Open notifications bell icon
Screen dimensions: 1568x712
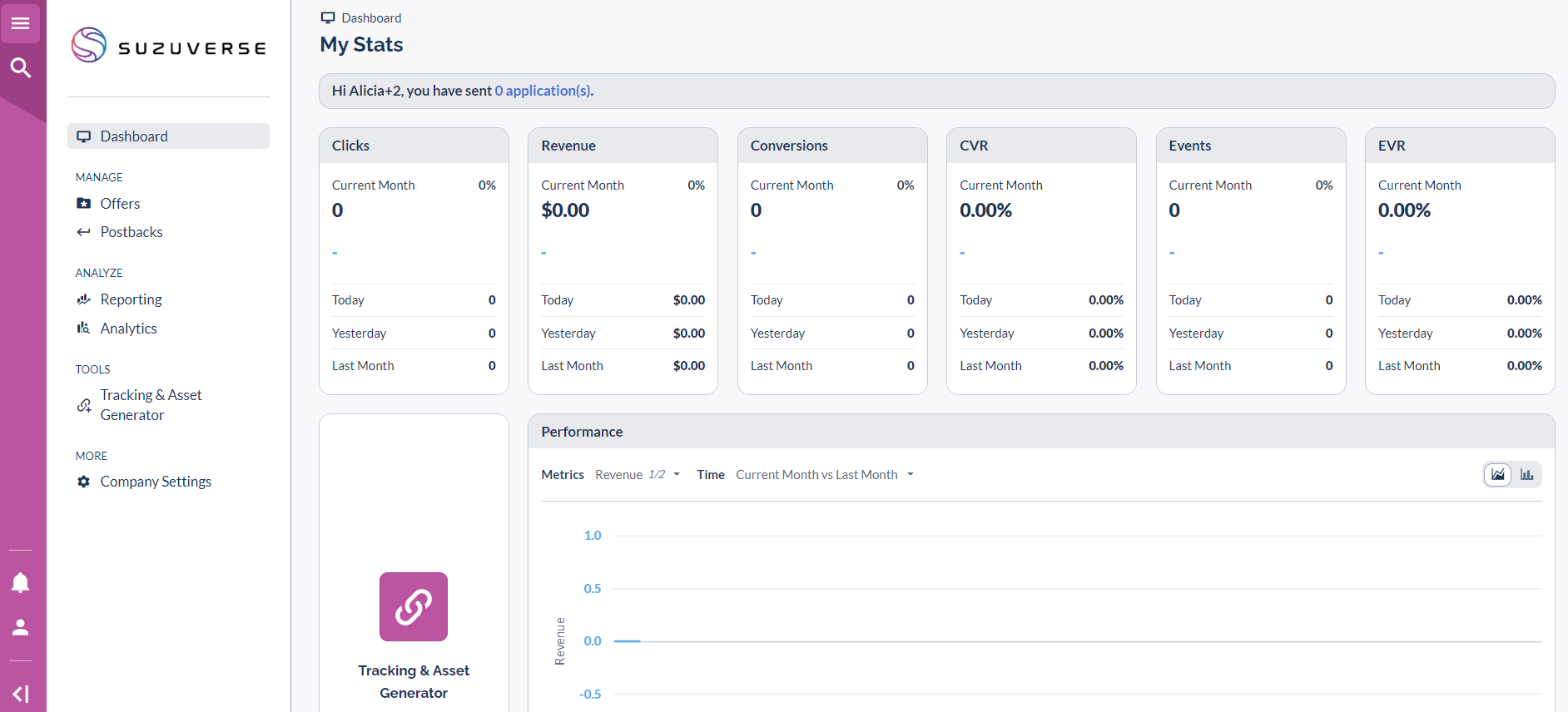[21, 583]
